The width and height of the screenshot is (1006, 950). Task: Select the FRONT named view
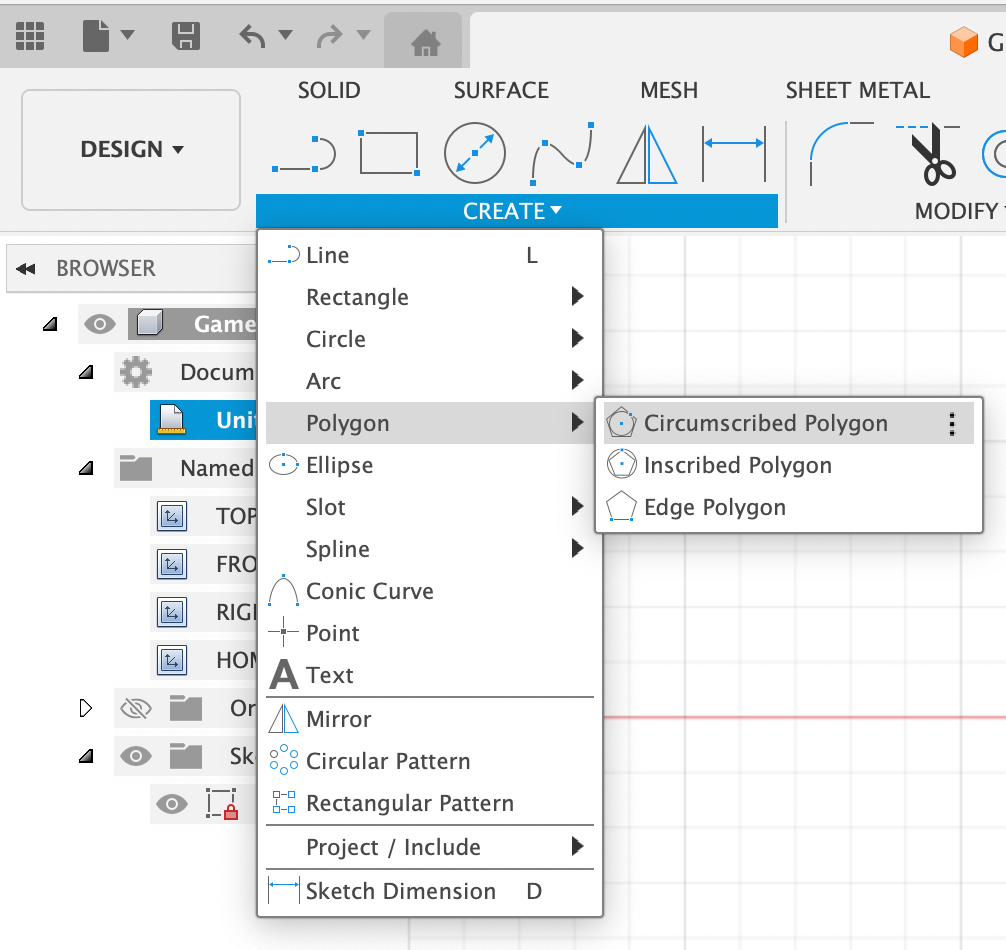(203, 564)
